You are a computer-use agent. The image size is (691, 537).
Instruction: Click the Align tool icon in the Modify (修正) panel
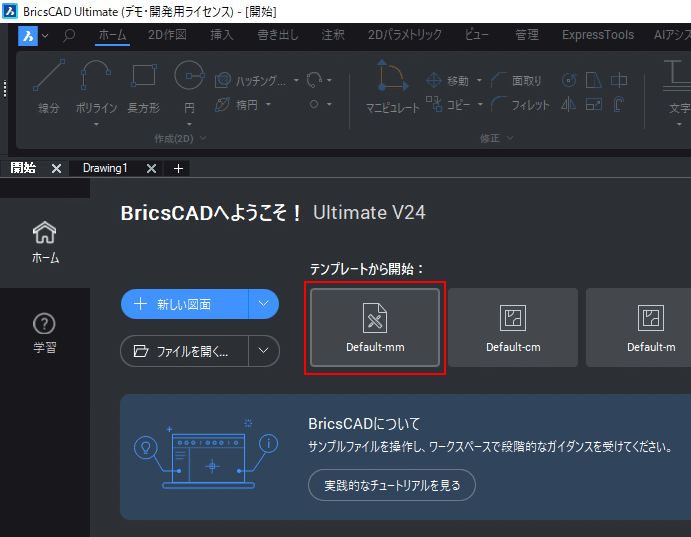[x=619, y=80]
